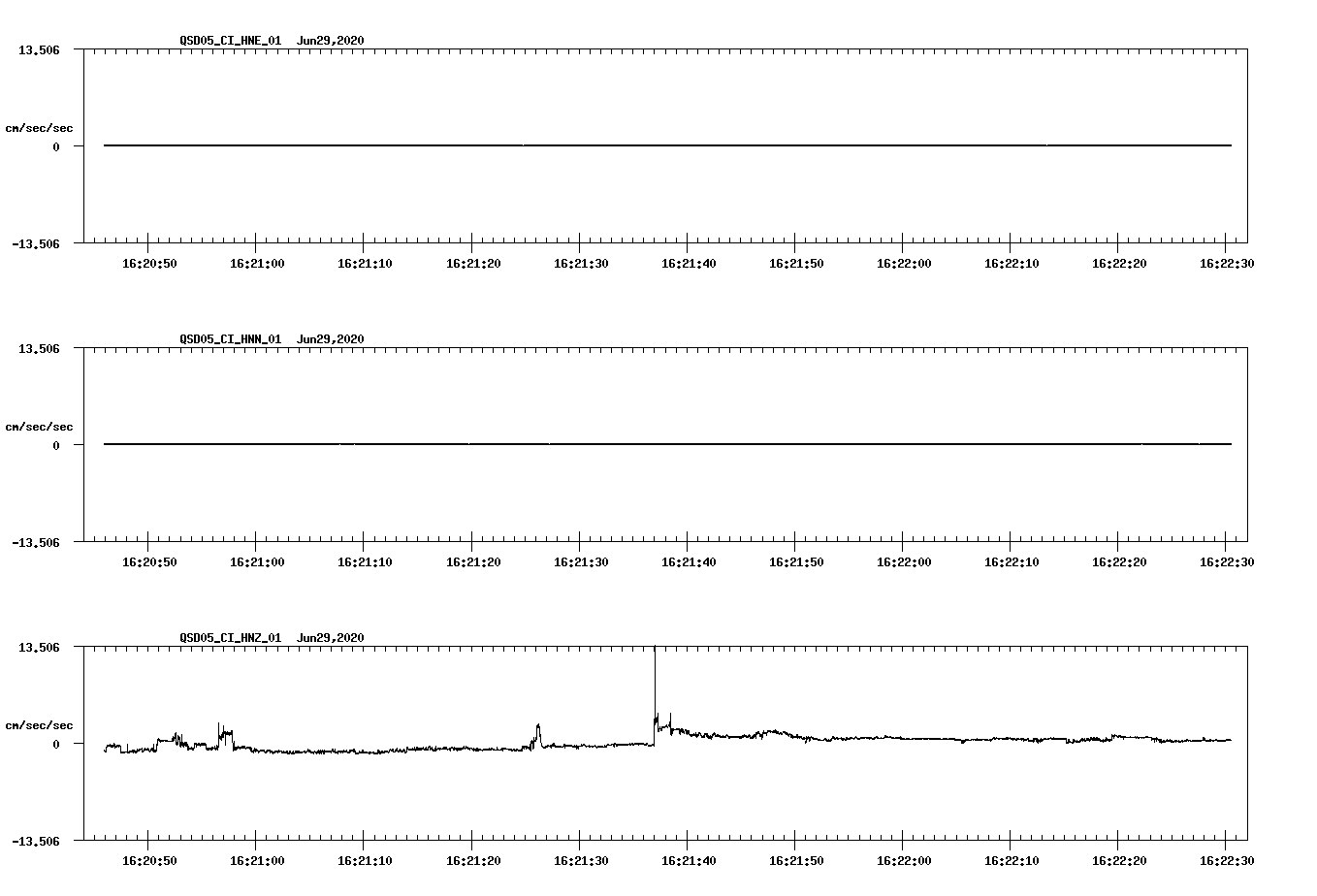Click the small bump near 16:21:26 on HNZ trace
The image size is (1317, 896).
click(x=537, y=735)
